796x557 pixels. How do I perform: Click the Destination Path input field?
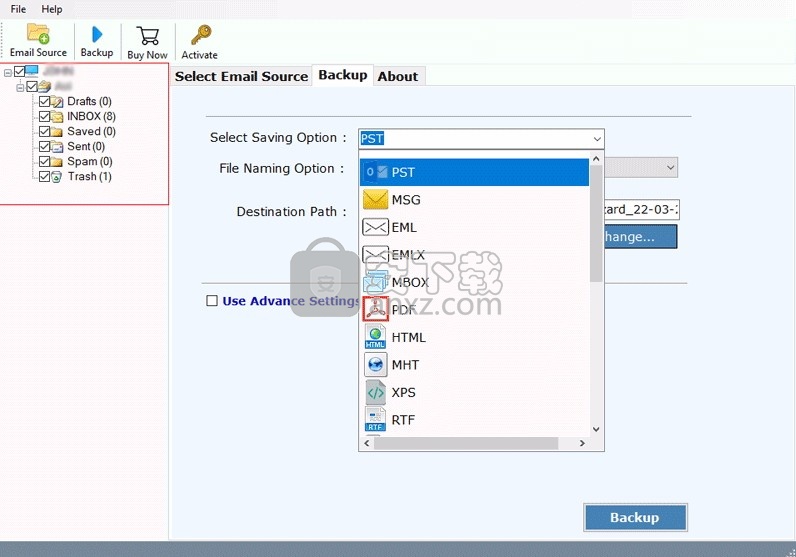click(x=641, y=209)
